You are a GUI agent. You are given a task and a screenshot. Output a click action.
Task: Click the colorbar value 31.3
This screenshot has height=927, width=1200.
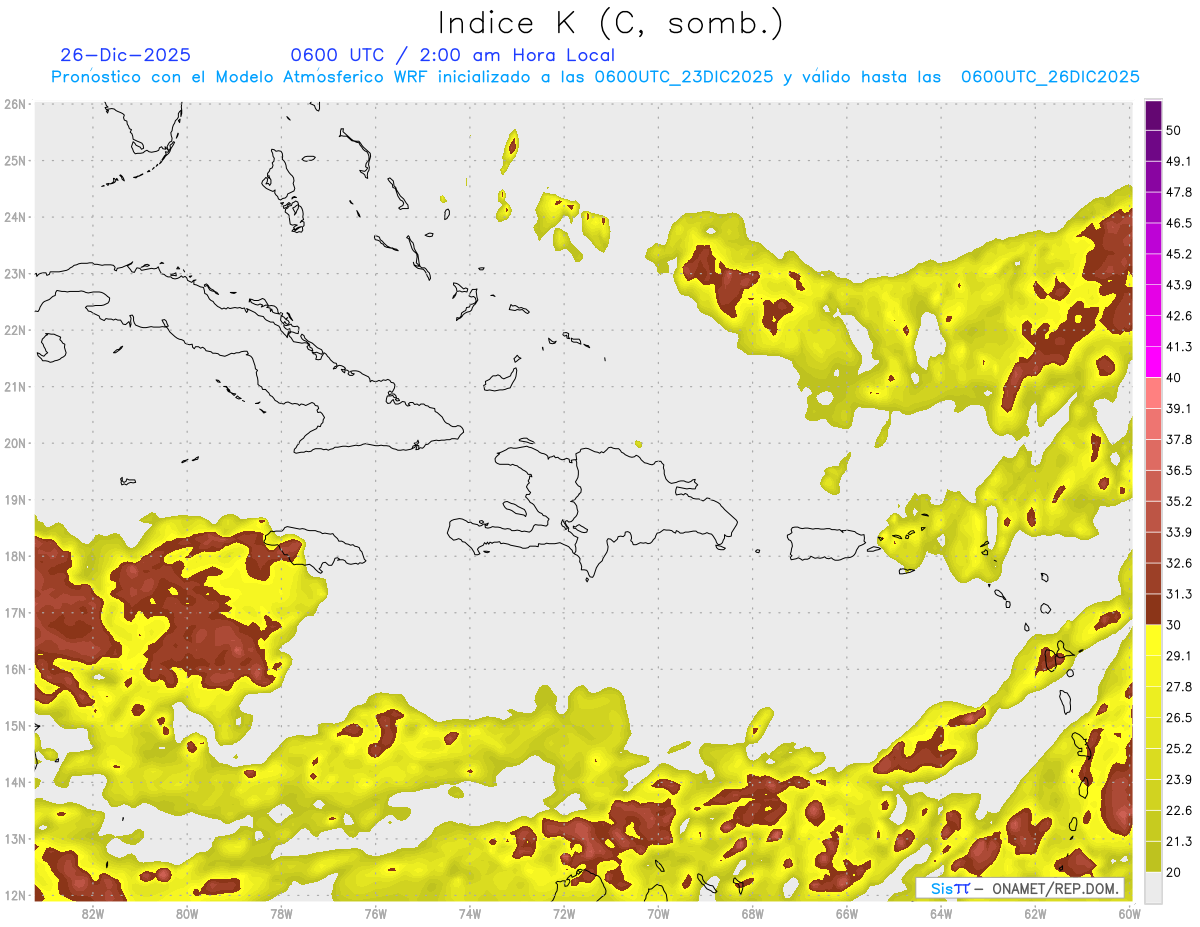pyautogui.click(x=1179, y=594)
